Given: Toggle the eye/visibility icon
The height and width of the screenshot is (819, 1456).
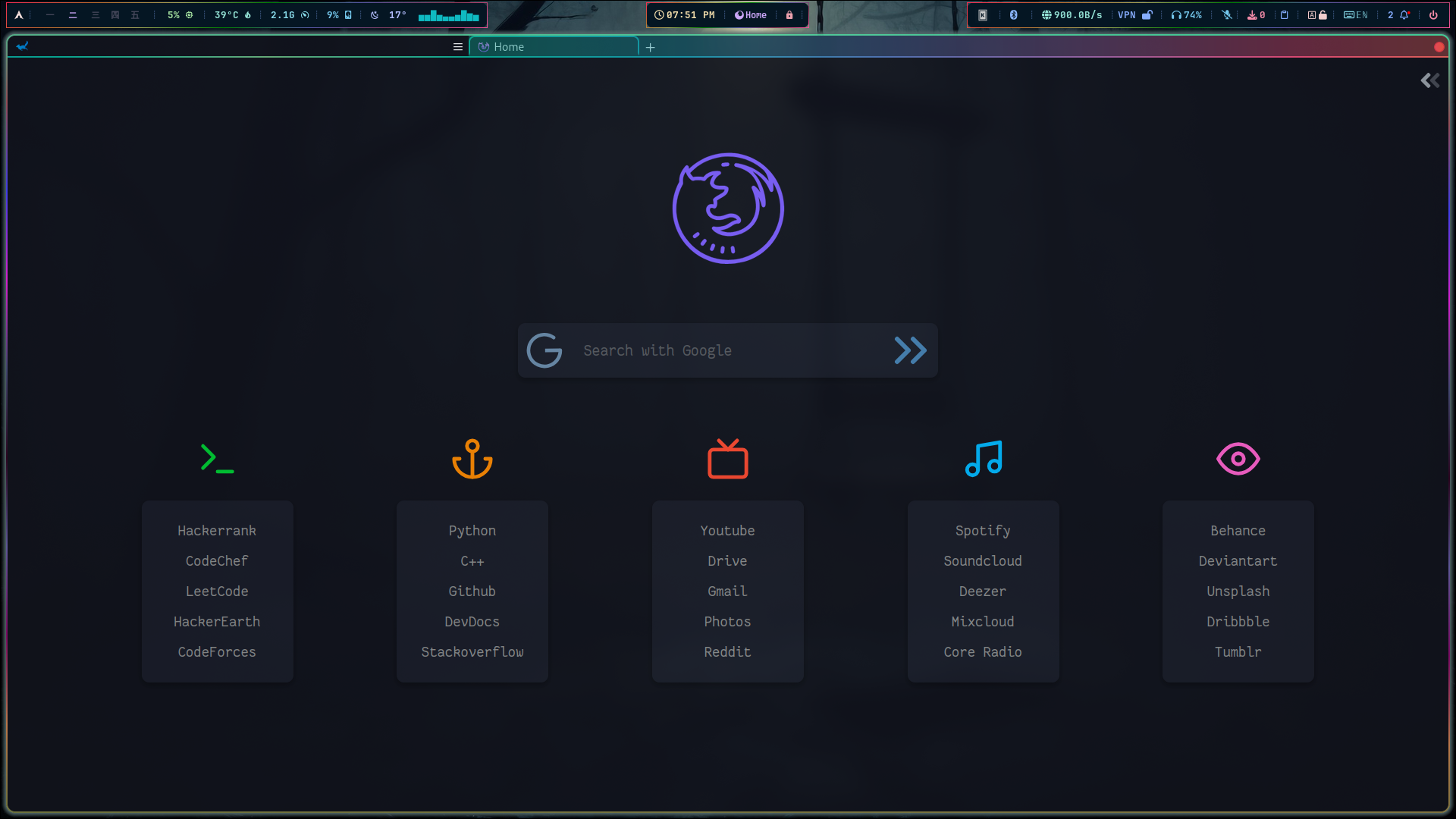Looking at the screenshot, I should 1238,458.
